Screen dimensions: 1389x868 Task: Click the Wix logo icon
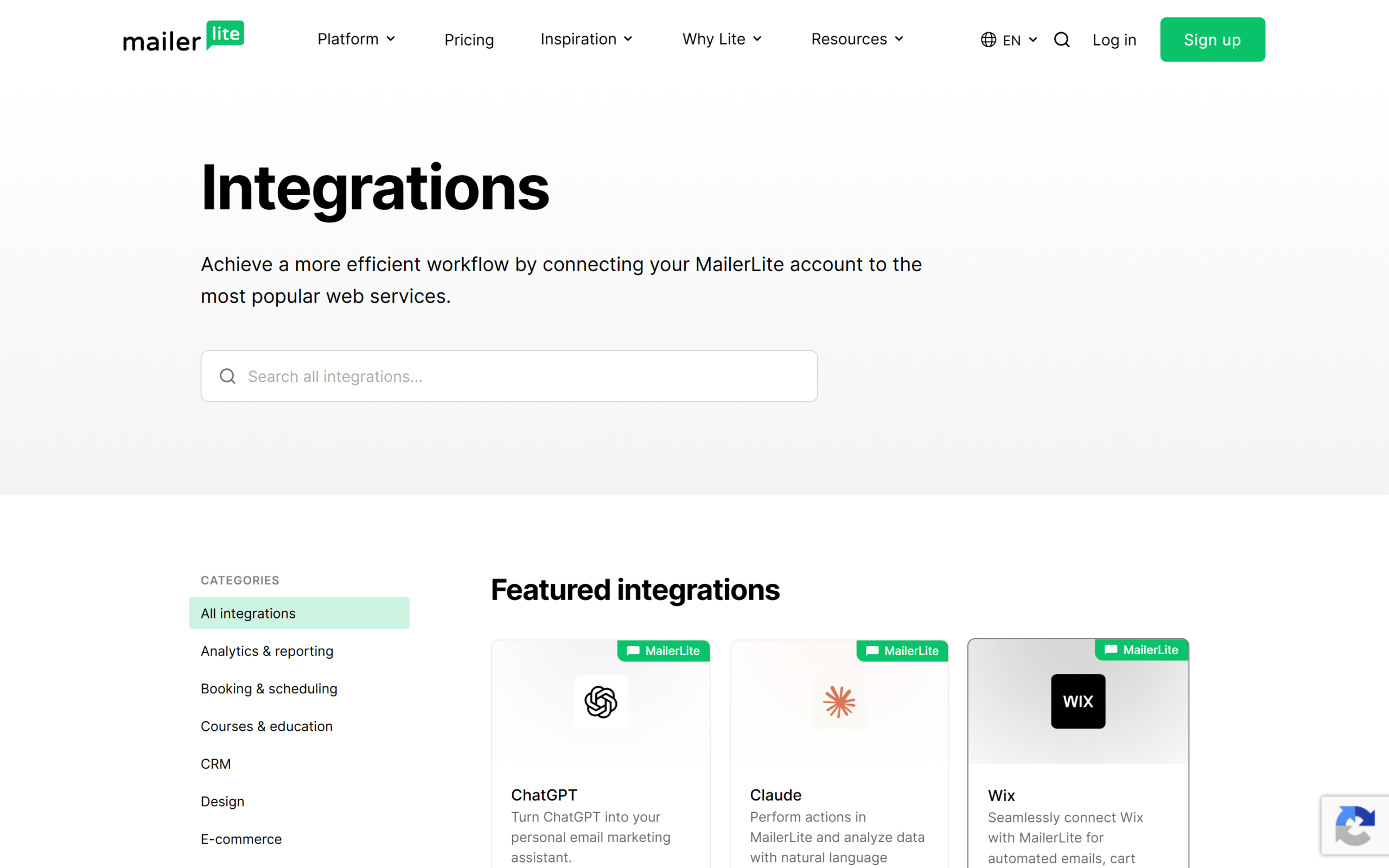1078,701
